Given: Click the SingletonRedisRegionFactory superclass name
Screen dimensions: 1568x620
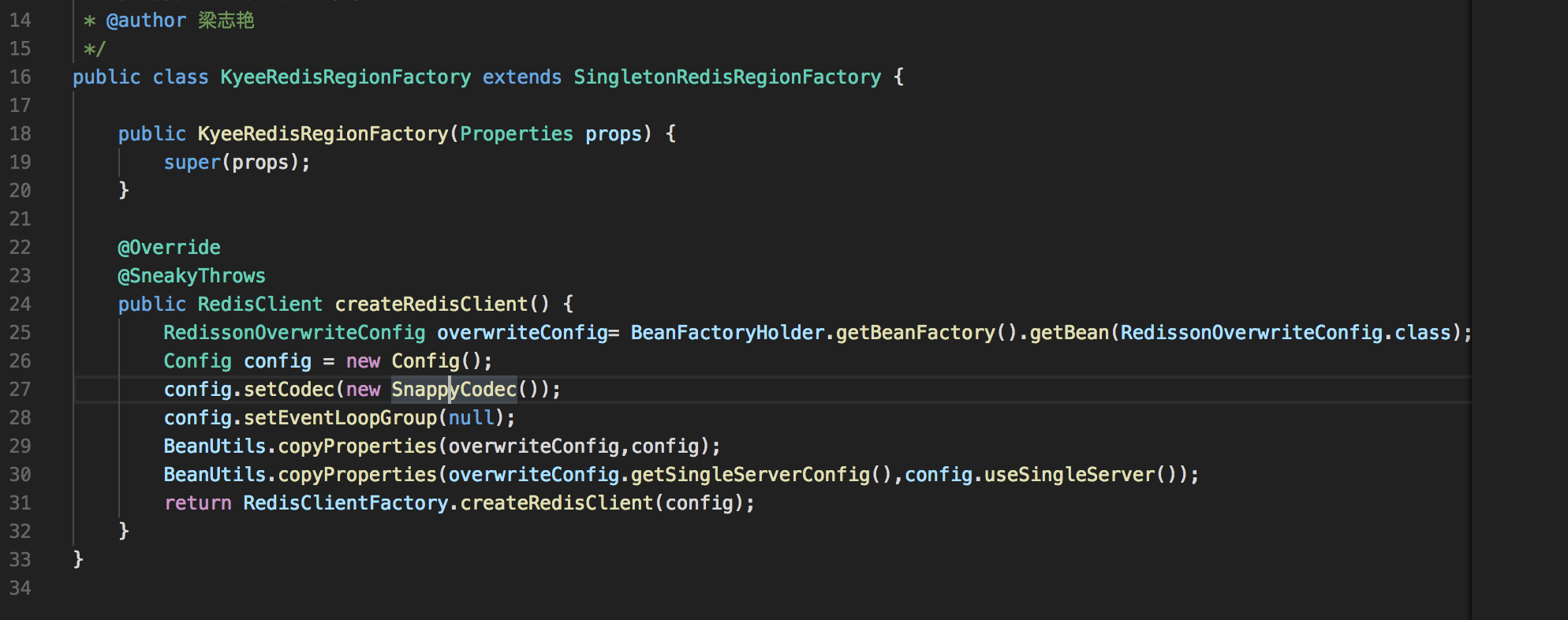Looking at the screenshot, I should pyautogui.click(x=727, y=77).
